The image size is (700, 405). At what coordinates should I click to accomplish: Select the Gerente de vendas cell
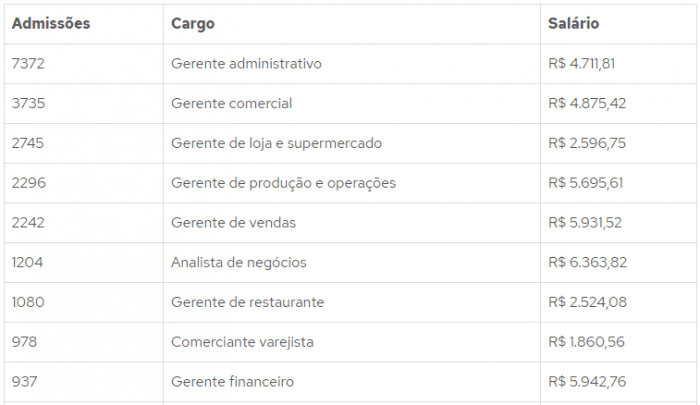click(233, 222)
